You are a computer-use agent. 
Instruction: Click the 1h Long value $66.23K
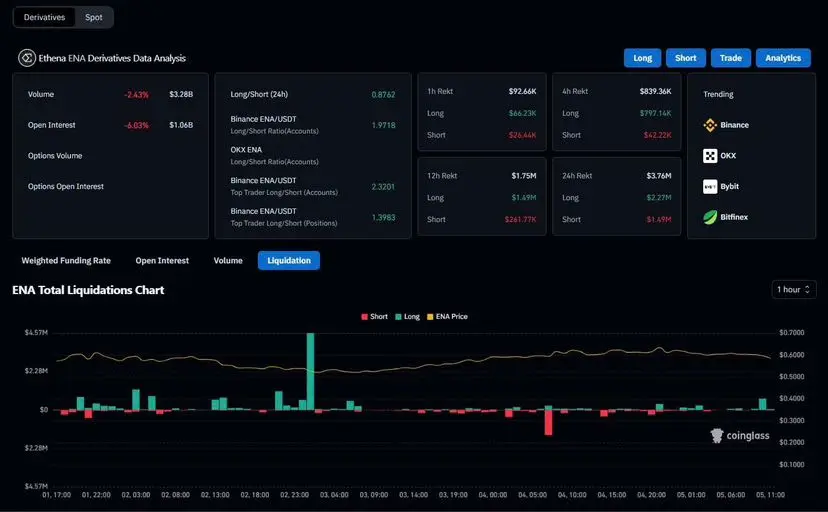click(522, 113)
